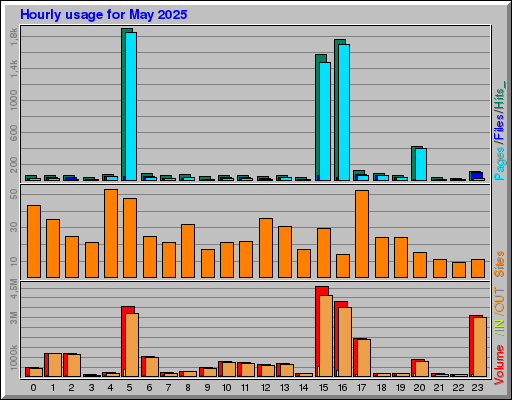Viewport: 512px width, 400px height.
Task: Click the blue 'Files' legend label
Action: click(499, 127)
